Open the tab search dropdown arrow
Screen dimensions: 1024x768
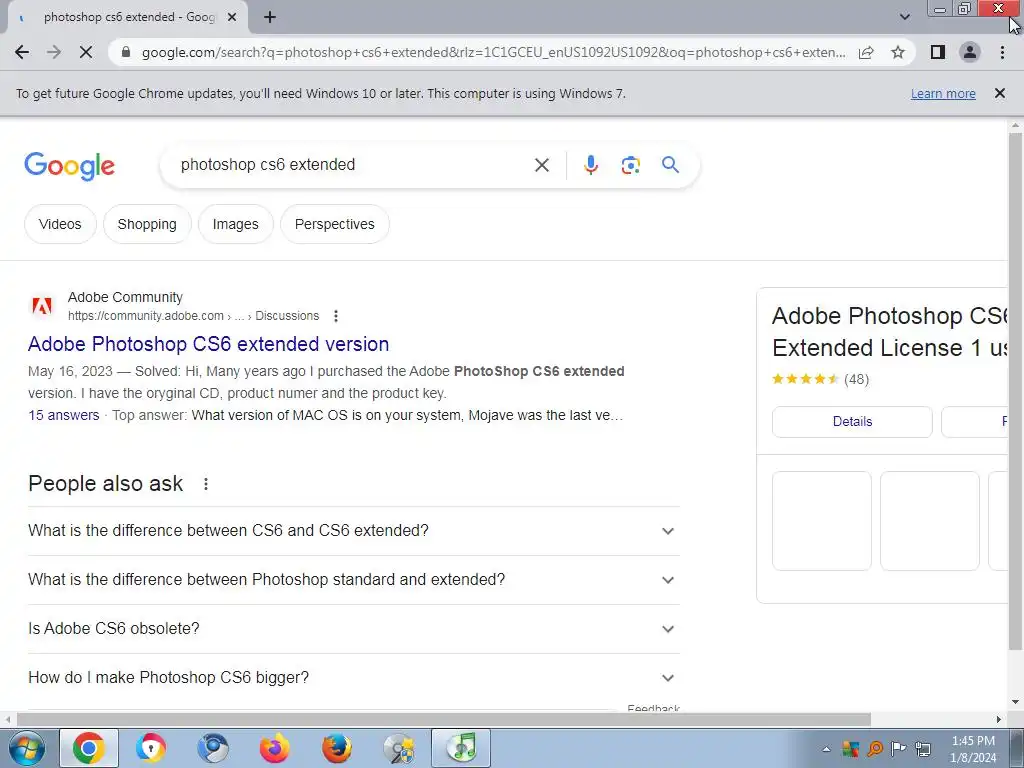904,17
